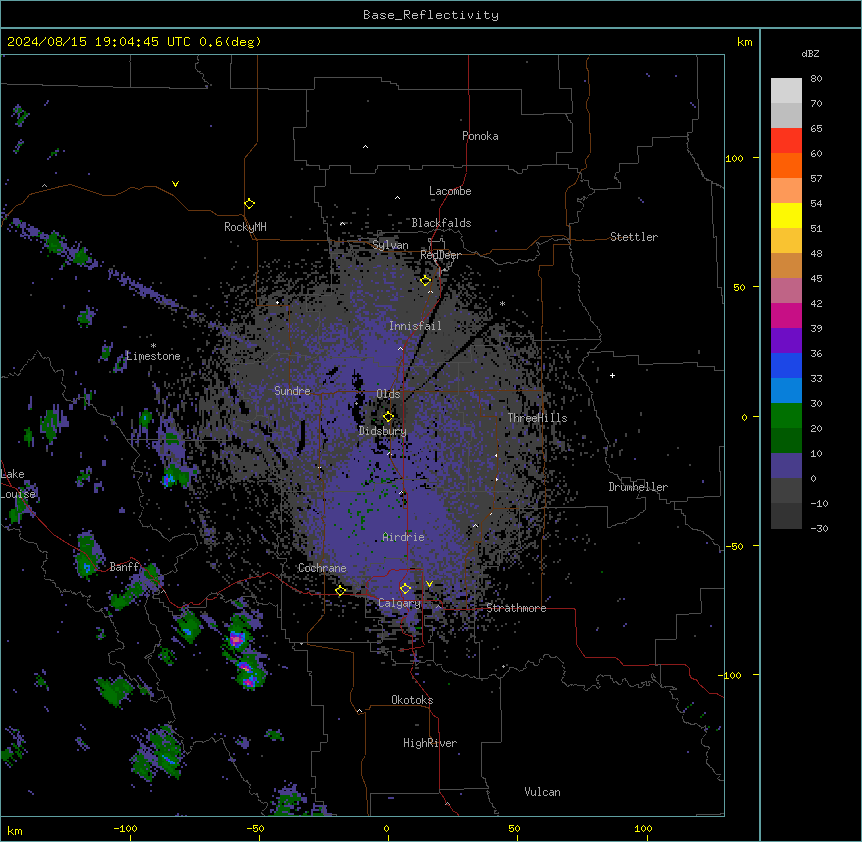Click the -100 tick on the bottom axis
Screen dimensions: 862x842
[x=125, y=828]
